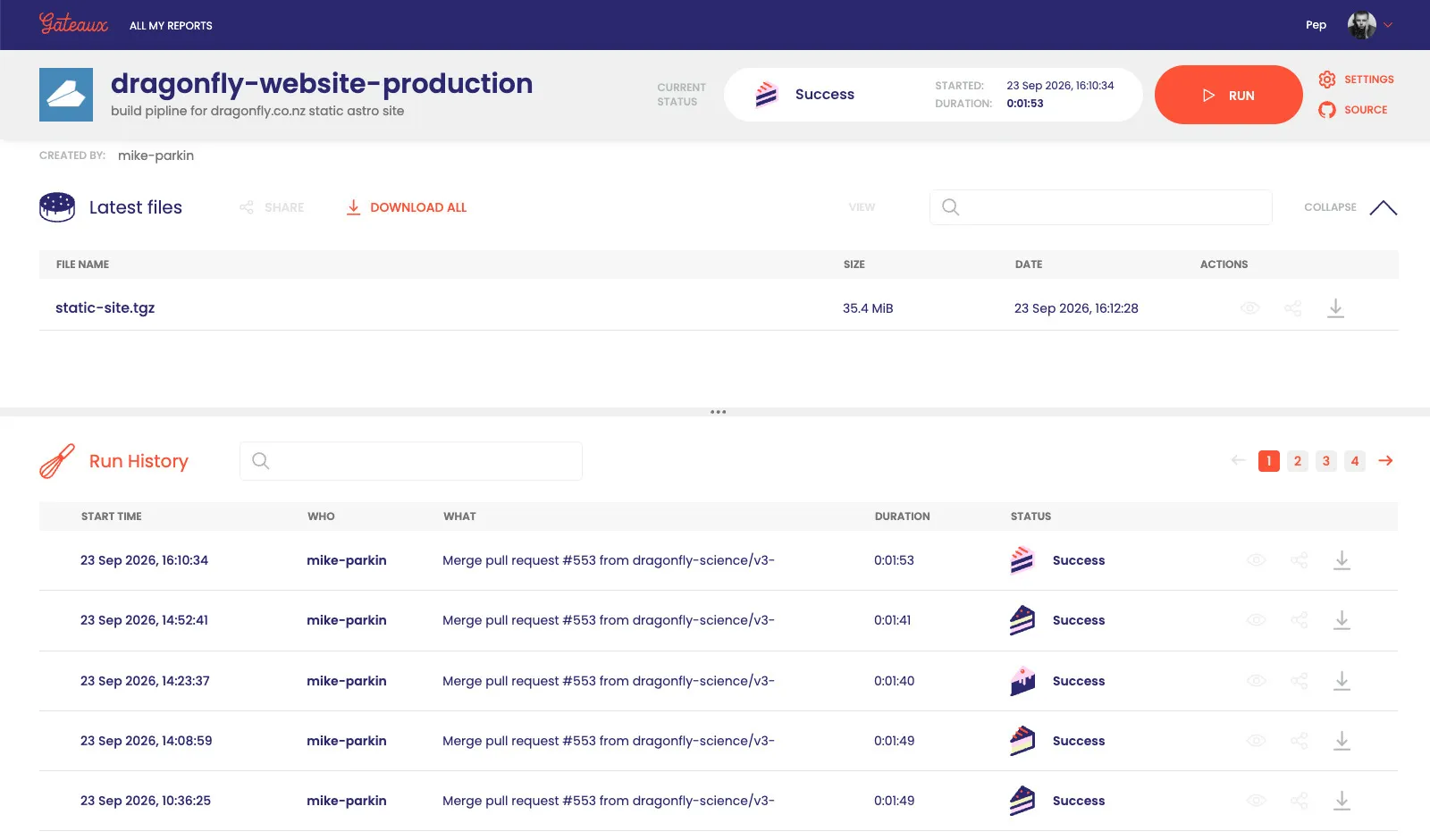Download the 16:10:34 run output
Screen dimensions: 1430x840
point(1342,560)
